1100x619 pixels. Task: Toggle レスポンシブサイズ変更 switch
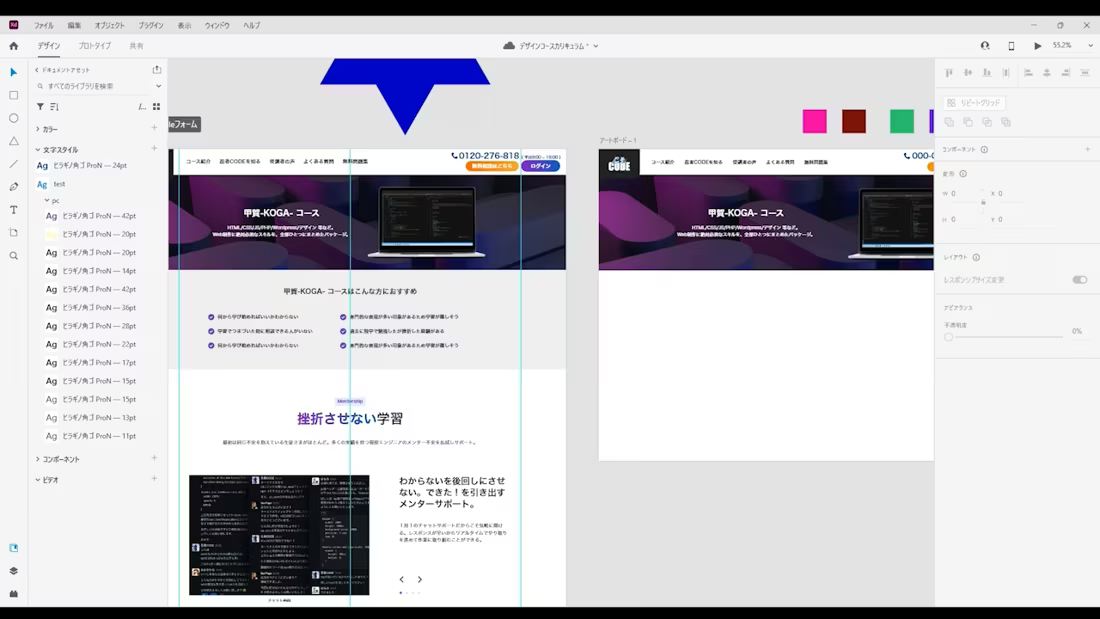coord(1080,279)
